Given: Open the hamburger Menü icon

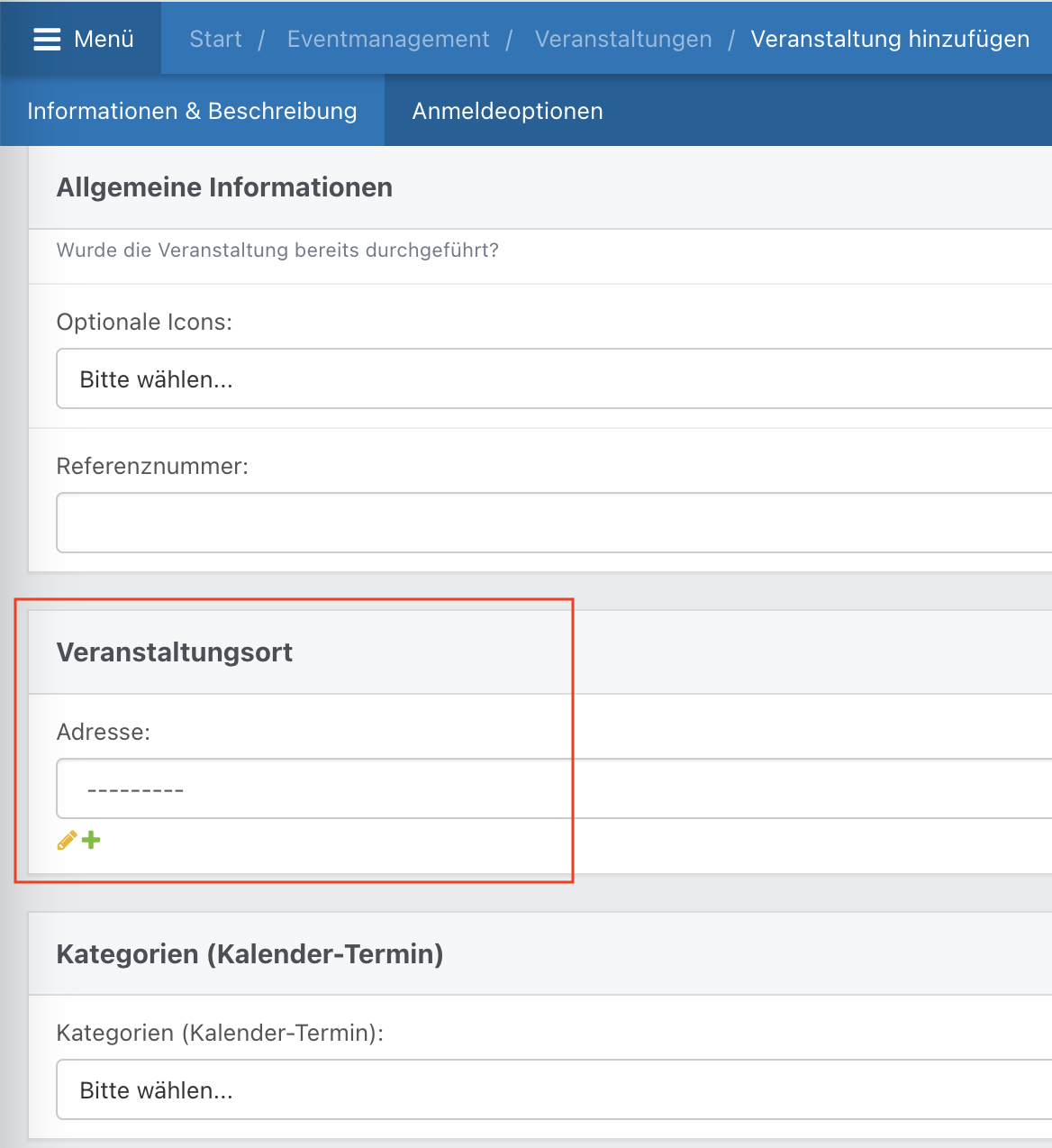Looking at the screenshot, I should [47, 39].
